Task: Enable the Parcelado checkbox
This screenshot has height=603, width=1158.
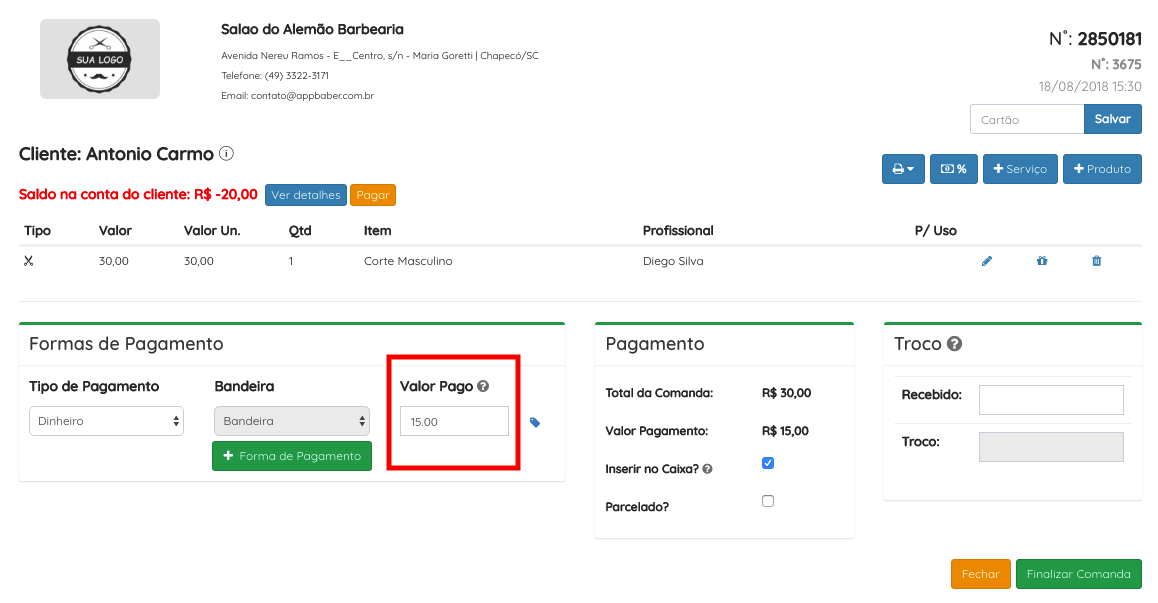Action: [768, 501]
